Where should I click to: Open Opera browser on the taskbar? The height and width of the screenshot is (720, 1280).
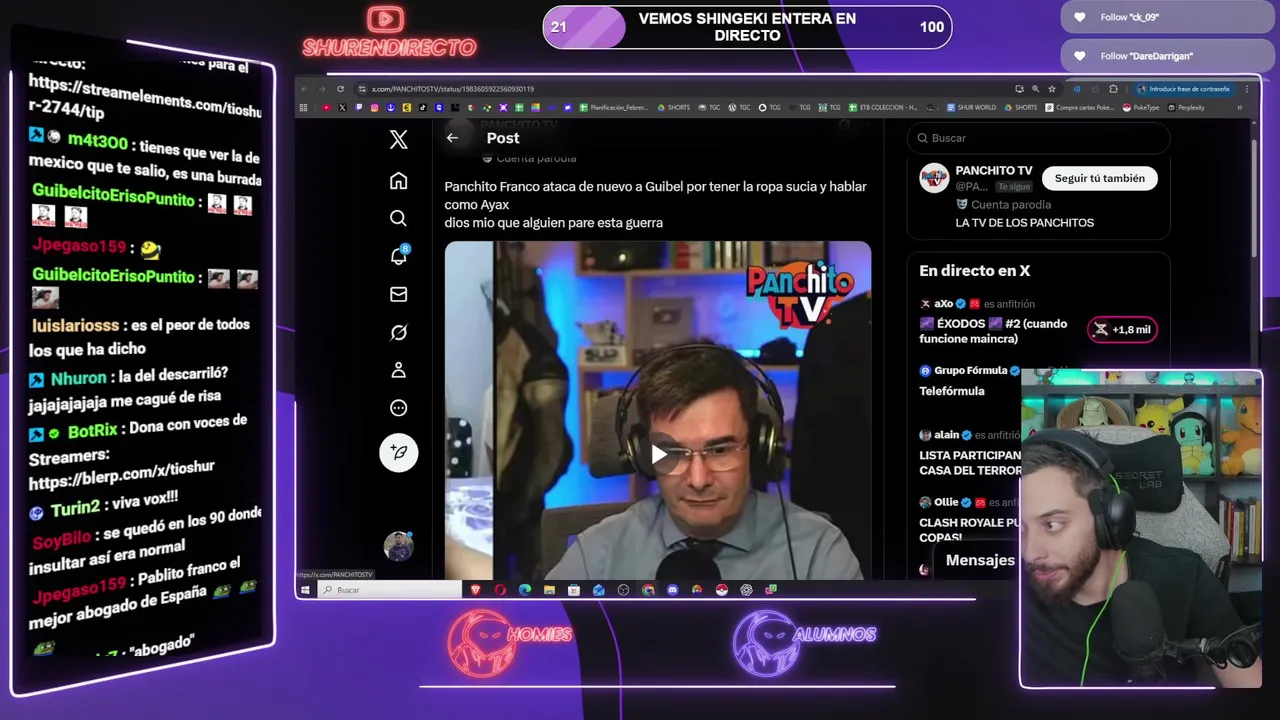coord(500,590)
